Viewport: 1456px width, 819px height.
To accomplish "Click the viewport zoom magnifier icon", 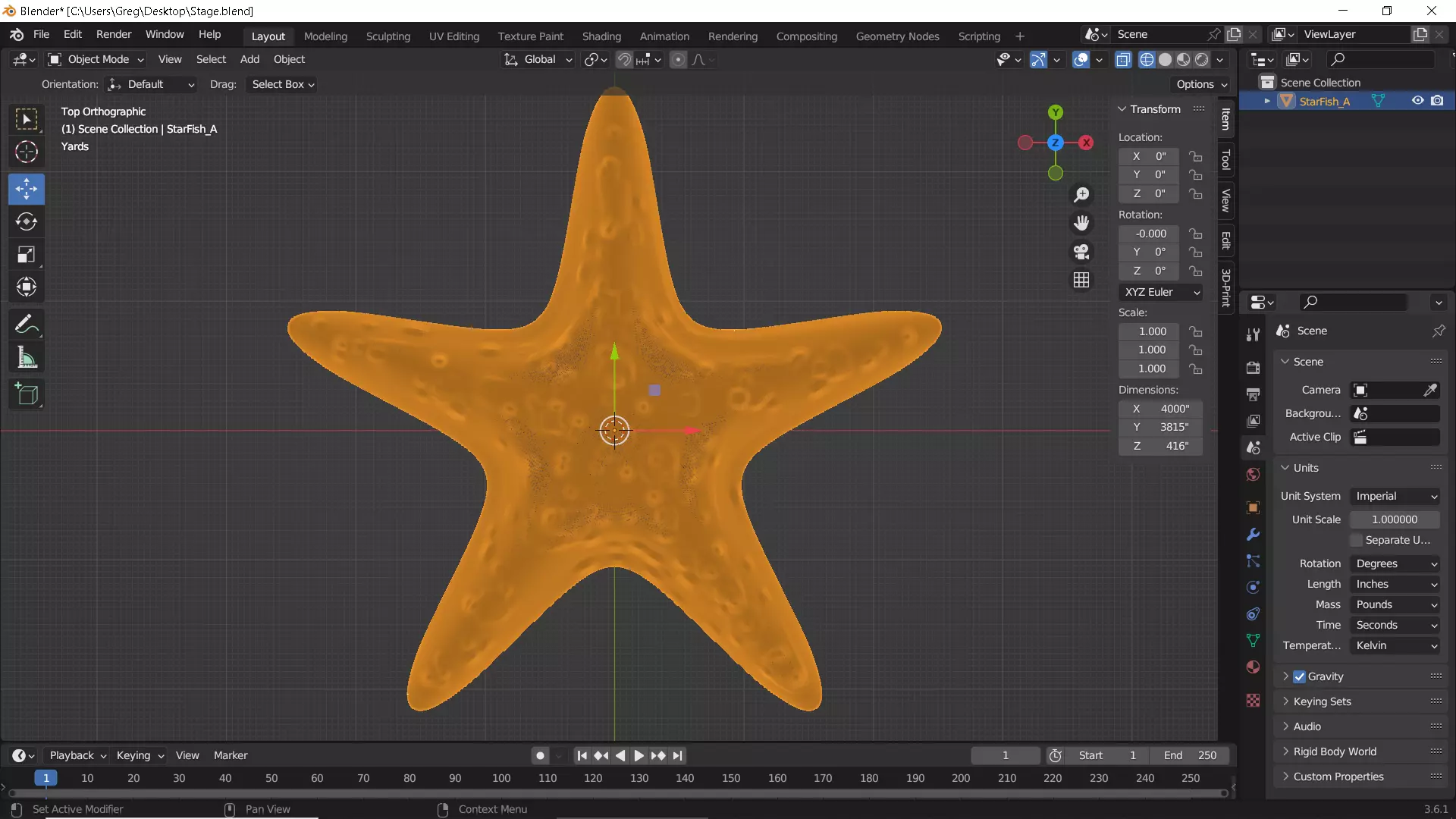I will tap(1081, 195).
